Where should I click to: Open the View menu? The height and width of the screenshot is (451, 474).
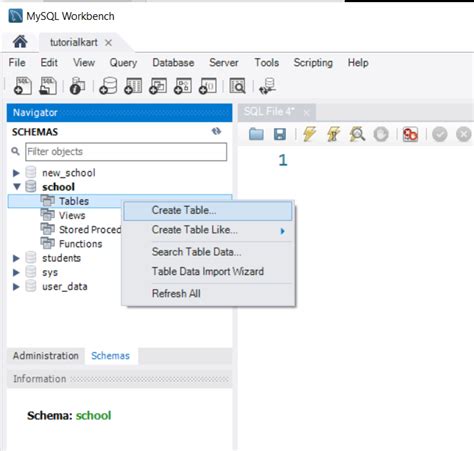(x=84, y=63)
